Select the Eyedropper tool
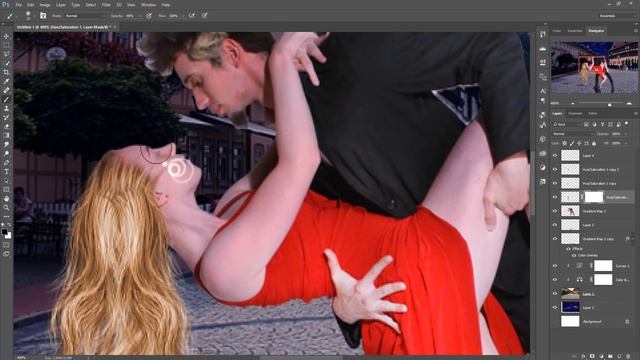The width and height of the screenshot is (640, 360). tap(6, 81)
